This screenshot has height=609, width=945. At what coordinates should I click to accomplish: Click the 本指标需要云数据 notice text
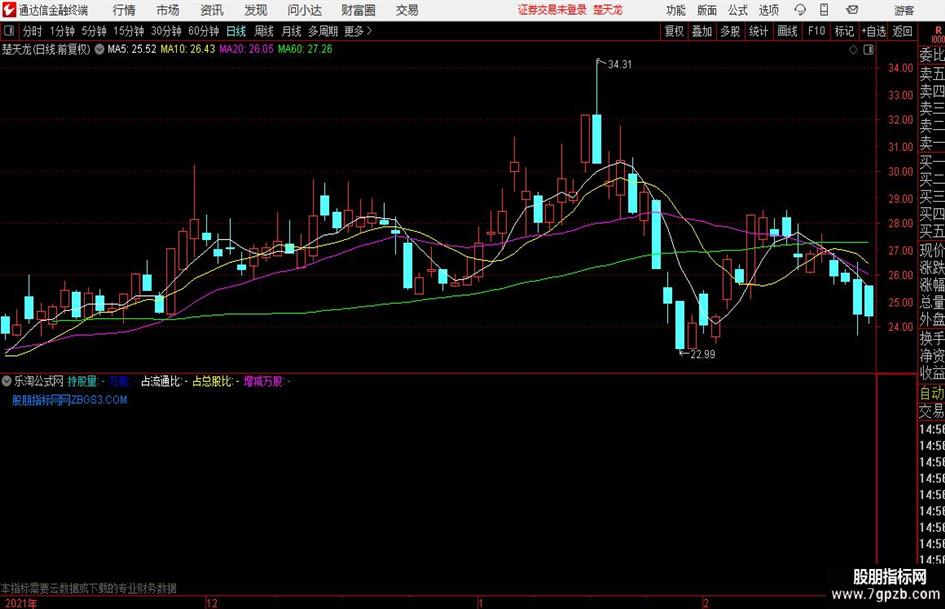click(x=89, y=588)
